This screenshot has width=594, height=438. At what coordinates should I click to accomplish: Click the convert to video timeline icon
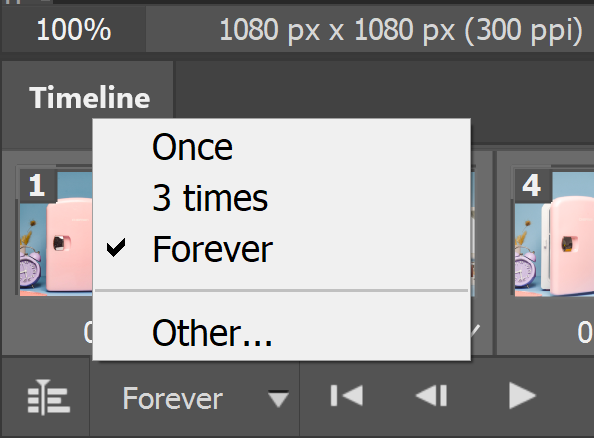(49, 397)
